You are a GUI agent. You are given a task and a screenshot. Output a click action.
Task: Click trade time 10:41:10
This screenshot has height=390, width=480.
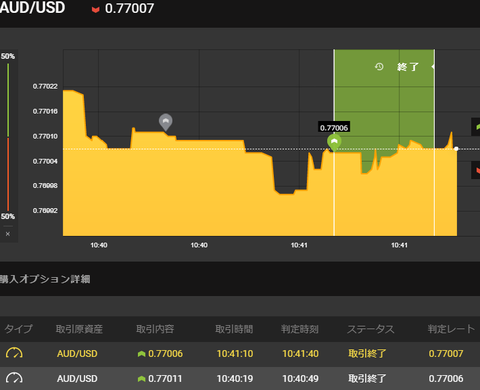click(235, 353)
